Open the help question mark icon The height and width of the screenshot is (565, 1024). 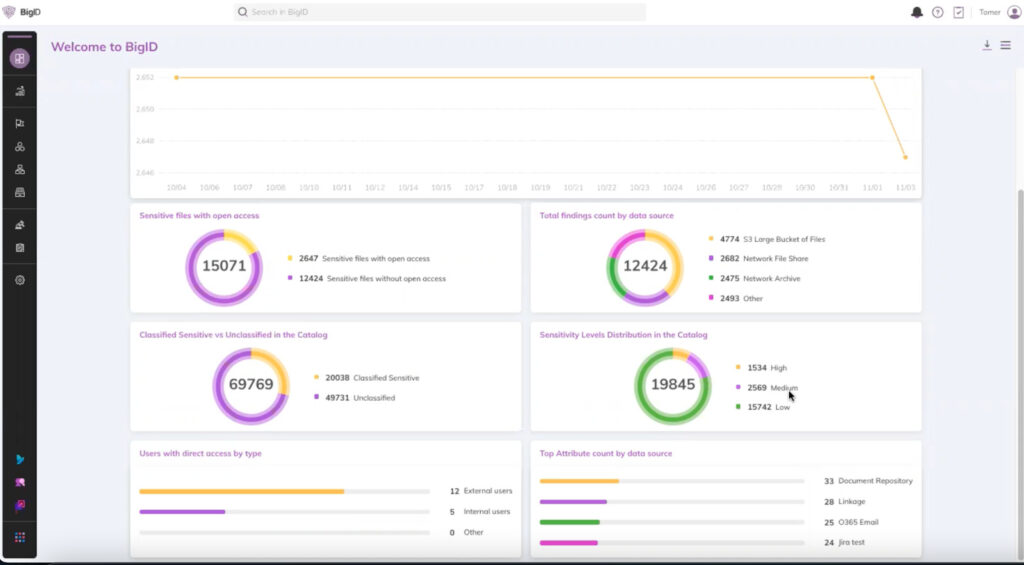(937, 12)
